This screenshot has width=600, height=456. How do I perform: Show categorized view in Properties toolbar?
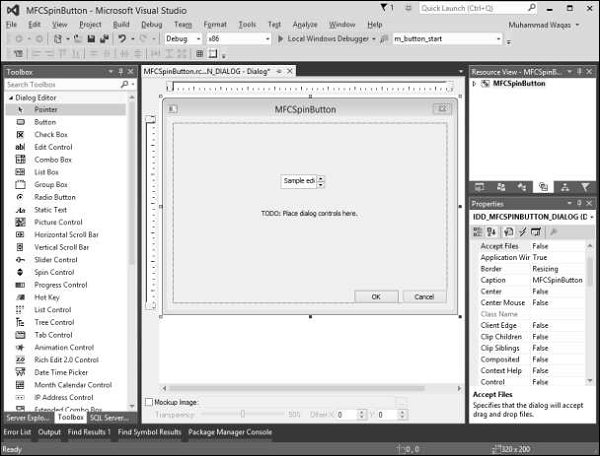tap(478, 232)
